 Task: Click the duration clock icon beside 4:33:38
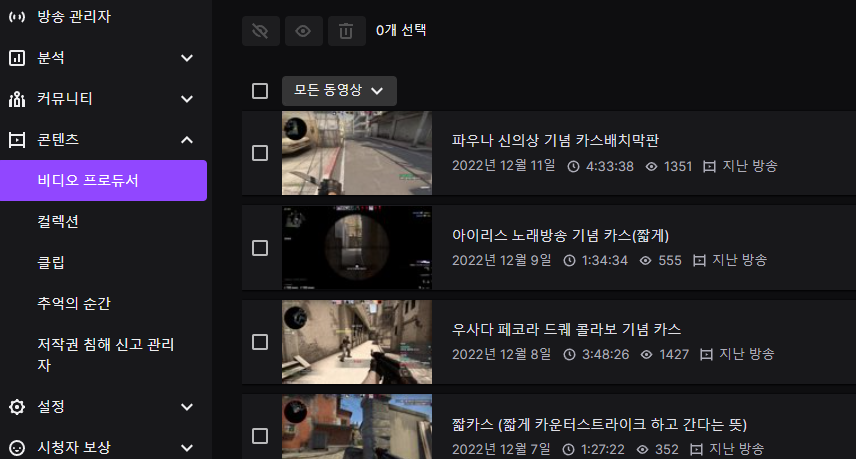(573, 166)
